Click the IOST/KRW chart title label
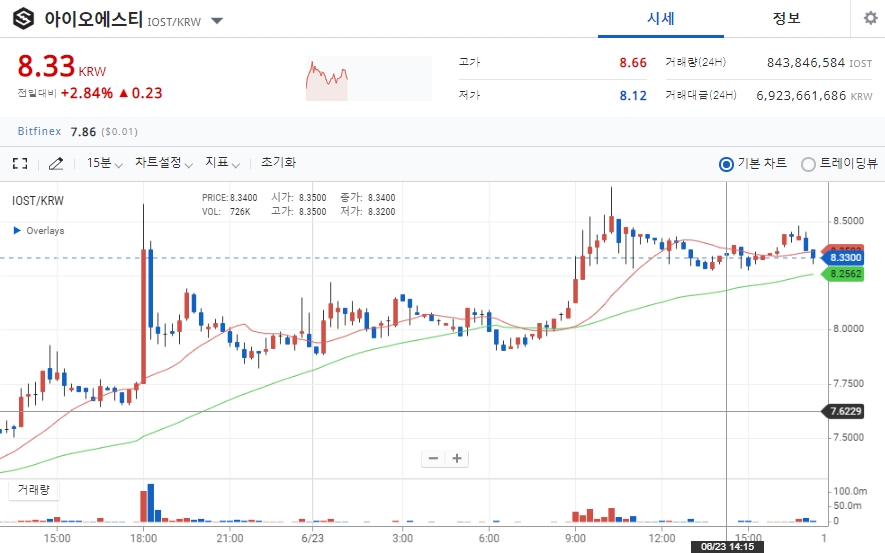The width and height of the screenshot is (885, 553). click(38, 201)
